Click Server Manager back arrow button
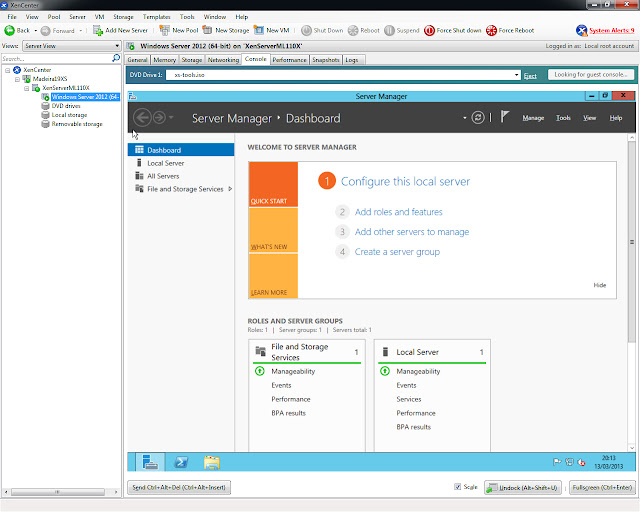 142,118
